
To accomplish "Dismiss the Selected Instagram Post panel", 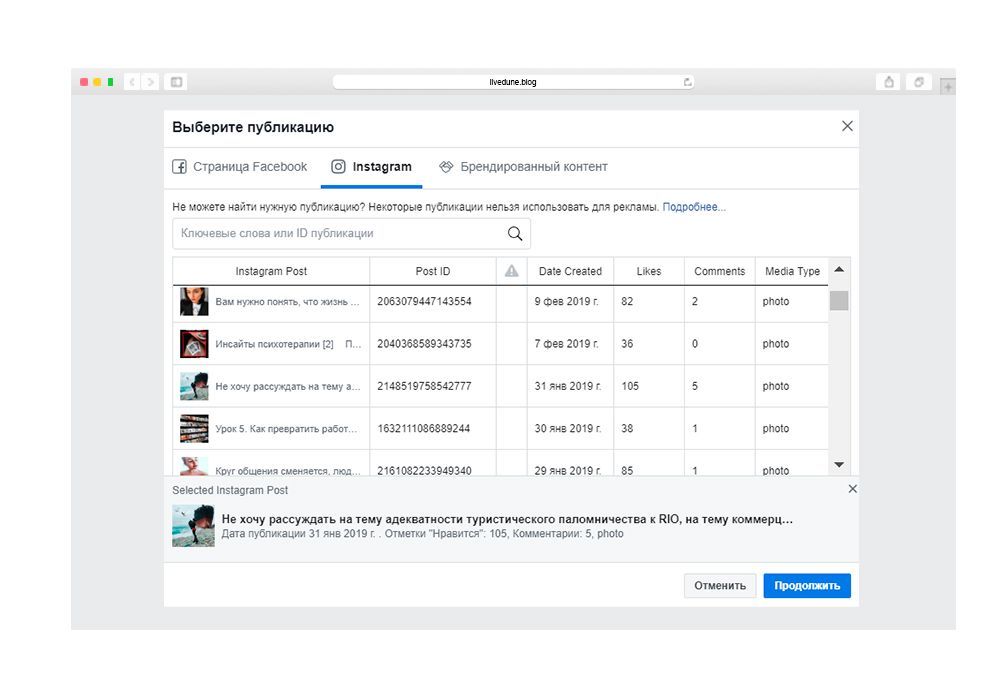I will pos(852,489).
